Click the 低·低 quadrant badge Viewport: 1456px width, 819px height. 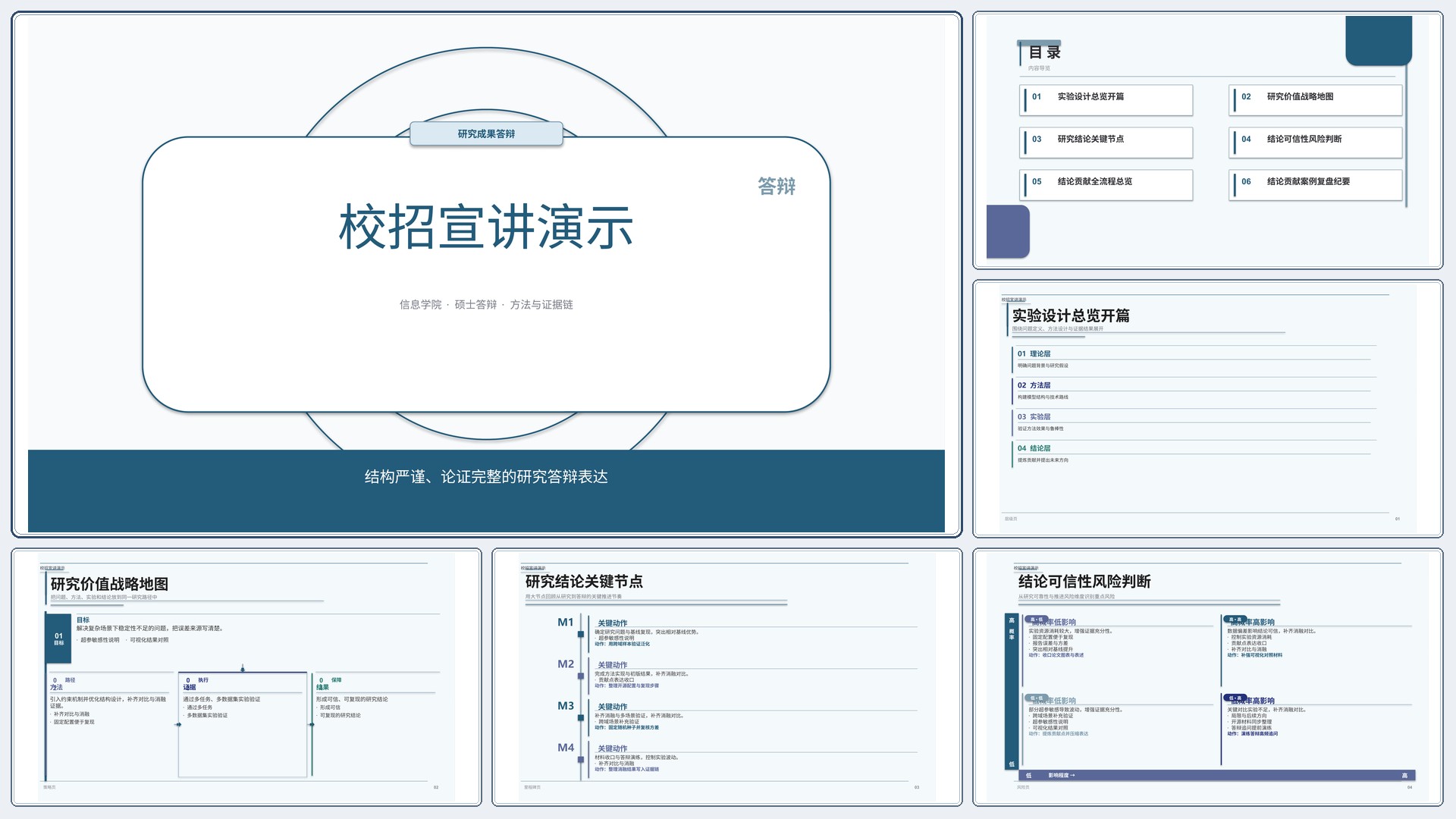(x=1036, y=698)
